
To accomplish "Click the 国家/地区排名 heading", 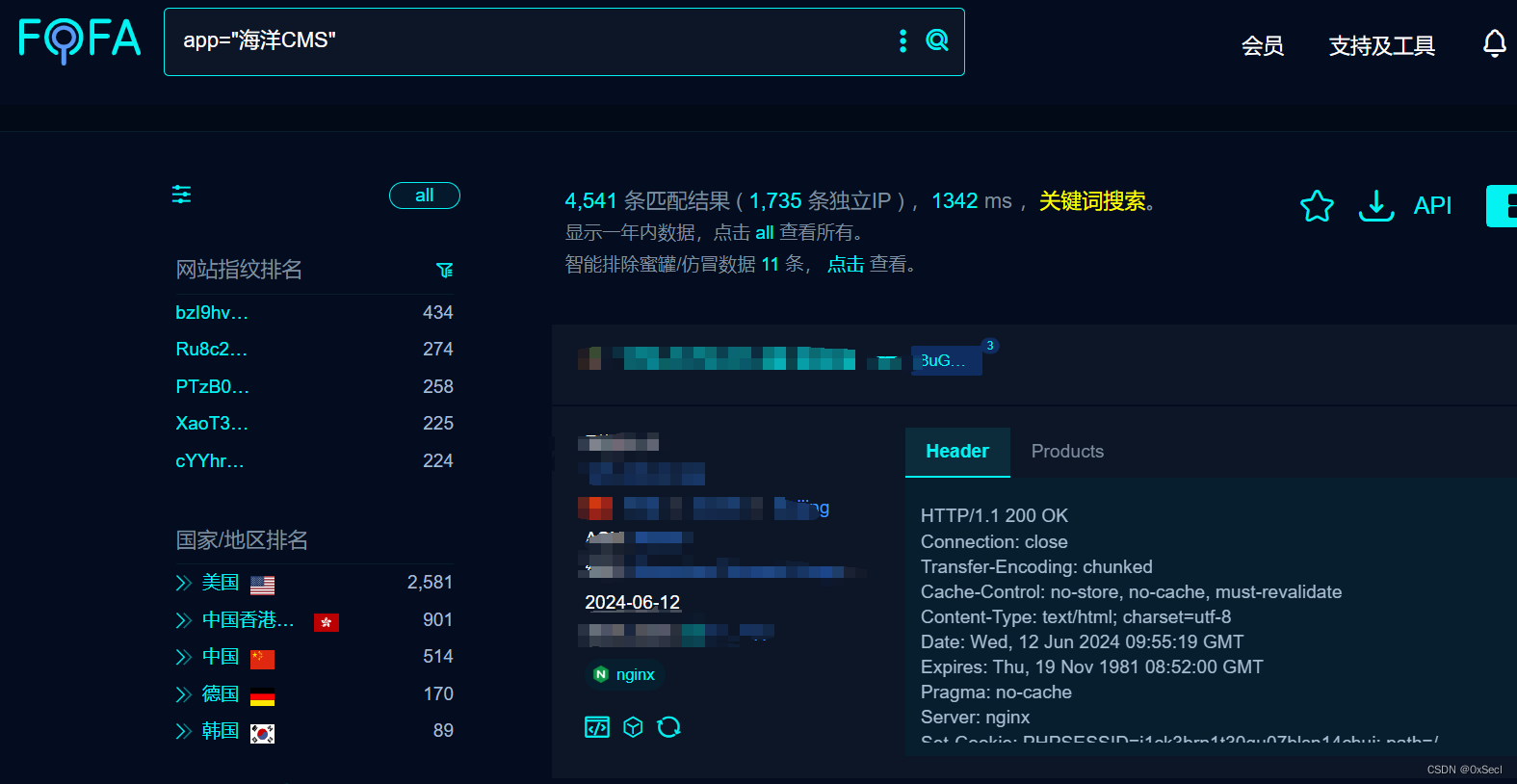I will click(242, 540).
